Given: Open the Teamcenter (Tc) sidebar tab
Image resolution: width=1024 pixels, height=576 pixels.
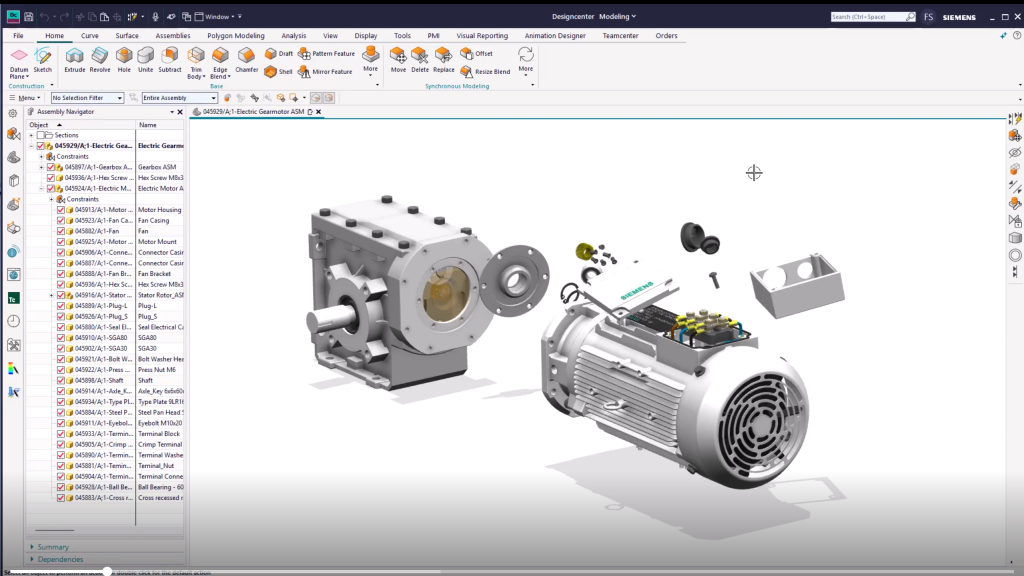Looking at the screenshot, I should 13,298.
